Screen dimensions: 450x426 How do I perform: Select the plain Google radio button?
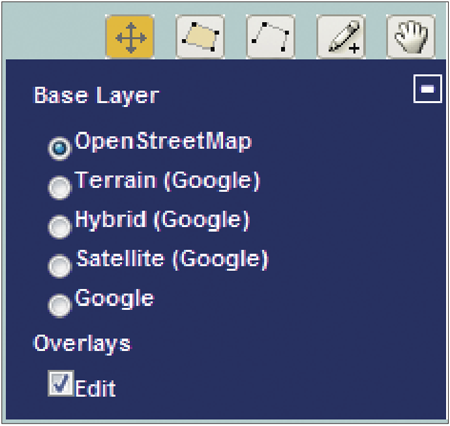[59, 305]
